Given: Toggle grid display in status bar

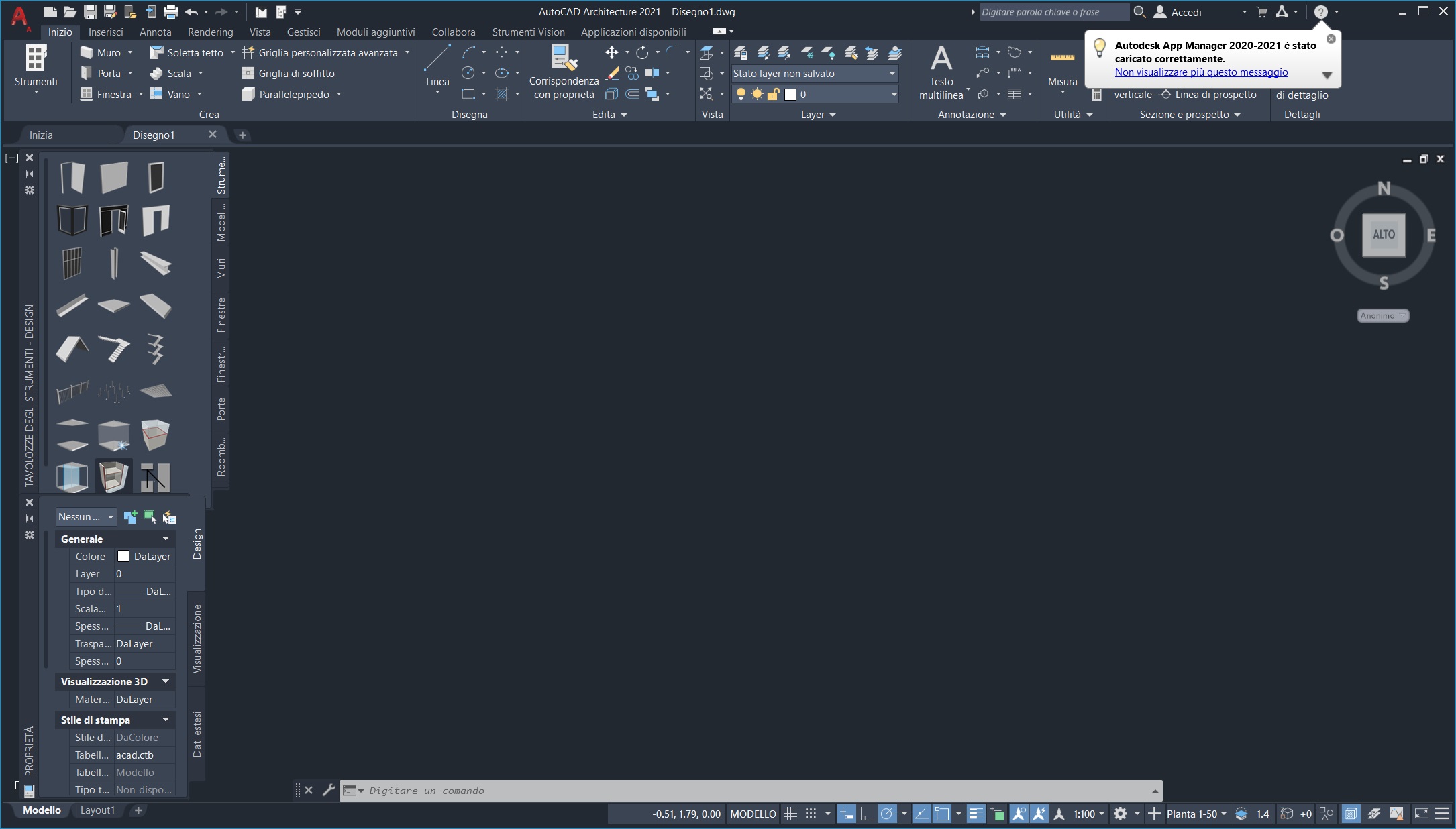Looking at the screenshot, I should tap(790, 814).
